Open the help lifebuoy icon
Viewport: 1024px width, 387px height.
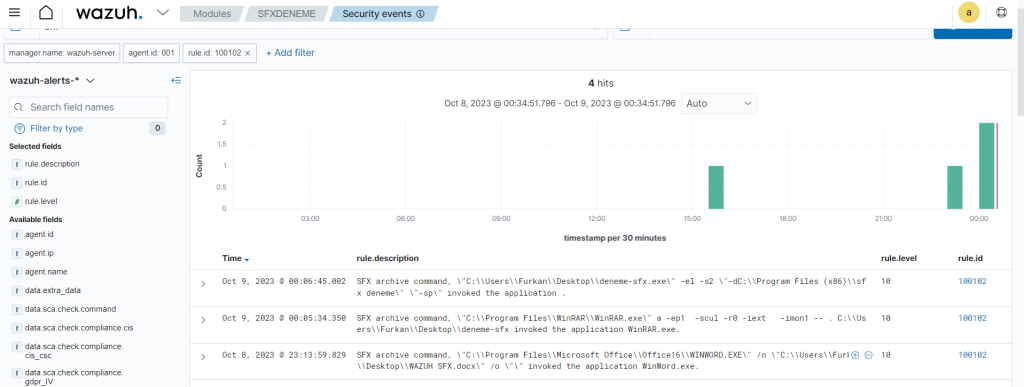(x=1001, y=12)
